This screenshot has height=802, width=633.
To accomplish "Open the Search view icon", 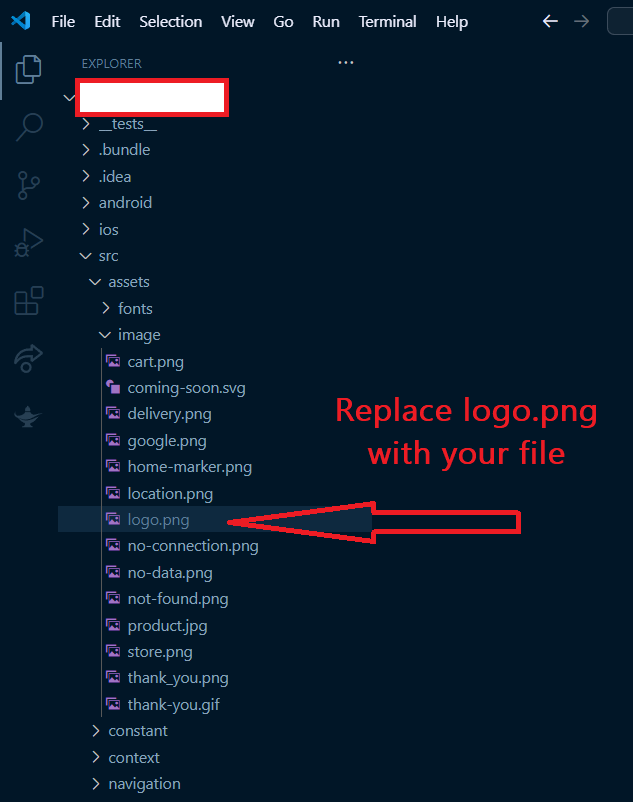I will (29, 126).
